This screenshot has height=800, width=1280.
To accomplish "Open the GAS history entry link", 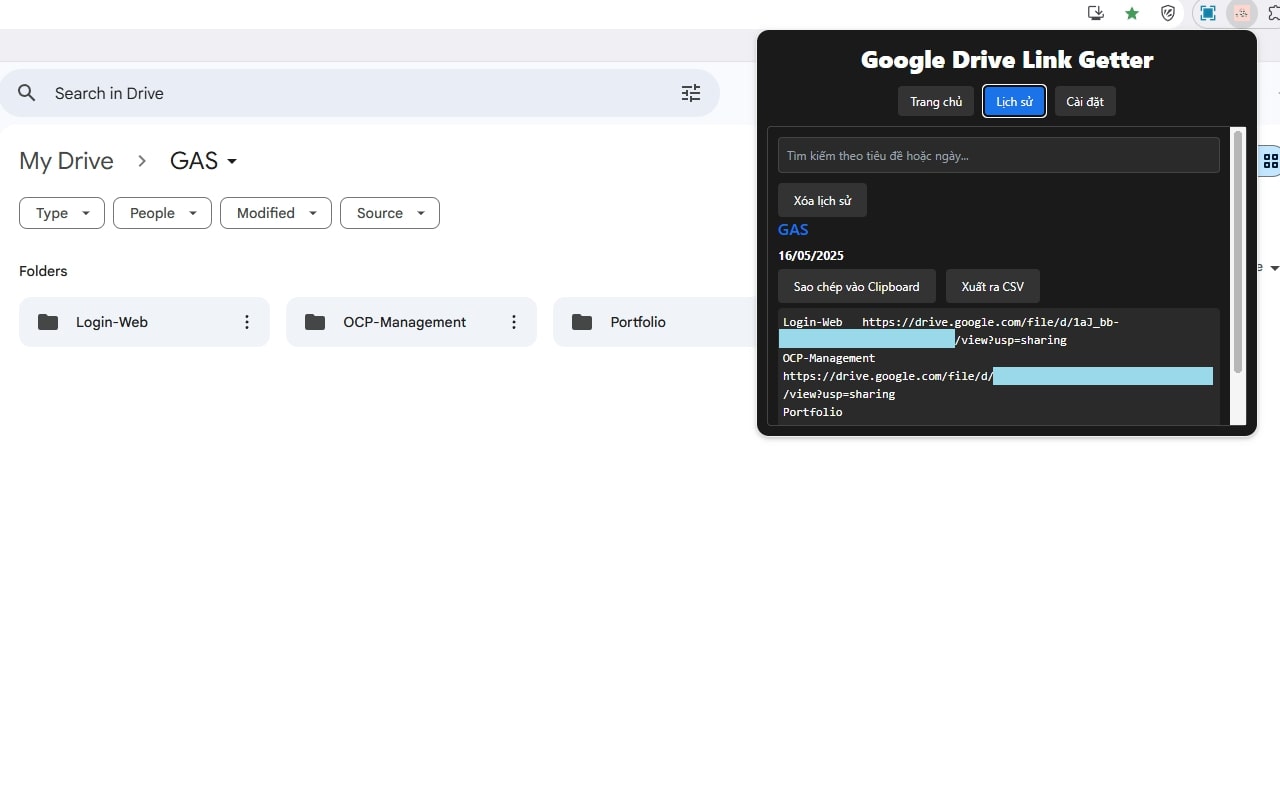I will pyautogui.click(x=792, y=230).
